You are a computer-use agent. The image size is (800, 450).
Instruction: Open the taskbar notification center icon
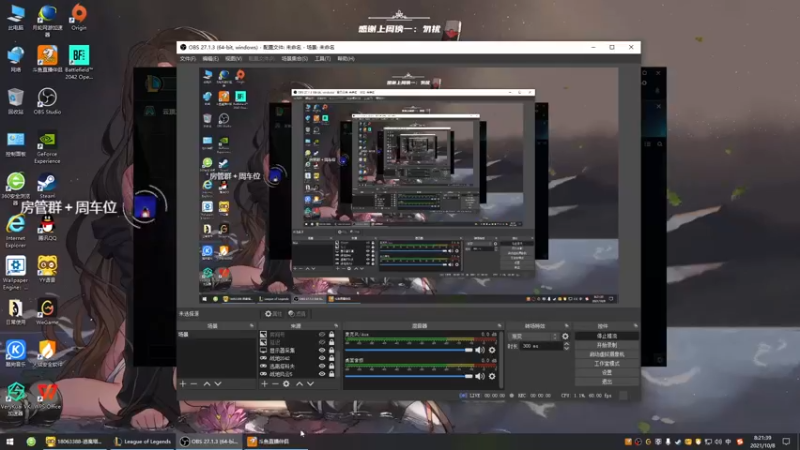point(786,441)
